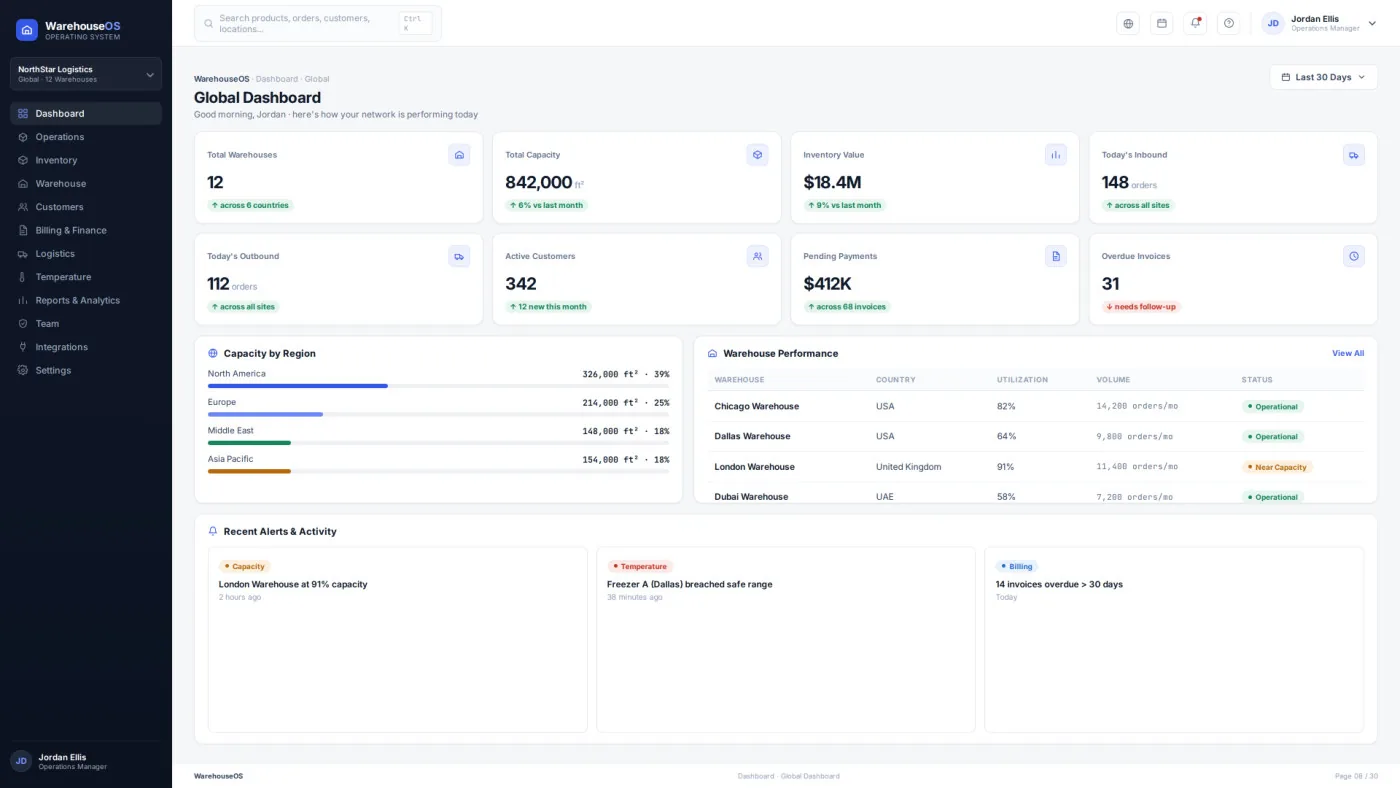This screenshot has width=1400, height=788.
Task: Open Temperature in the sidebar
Action: 86,277
